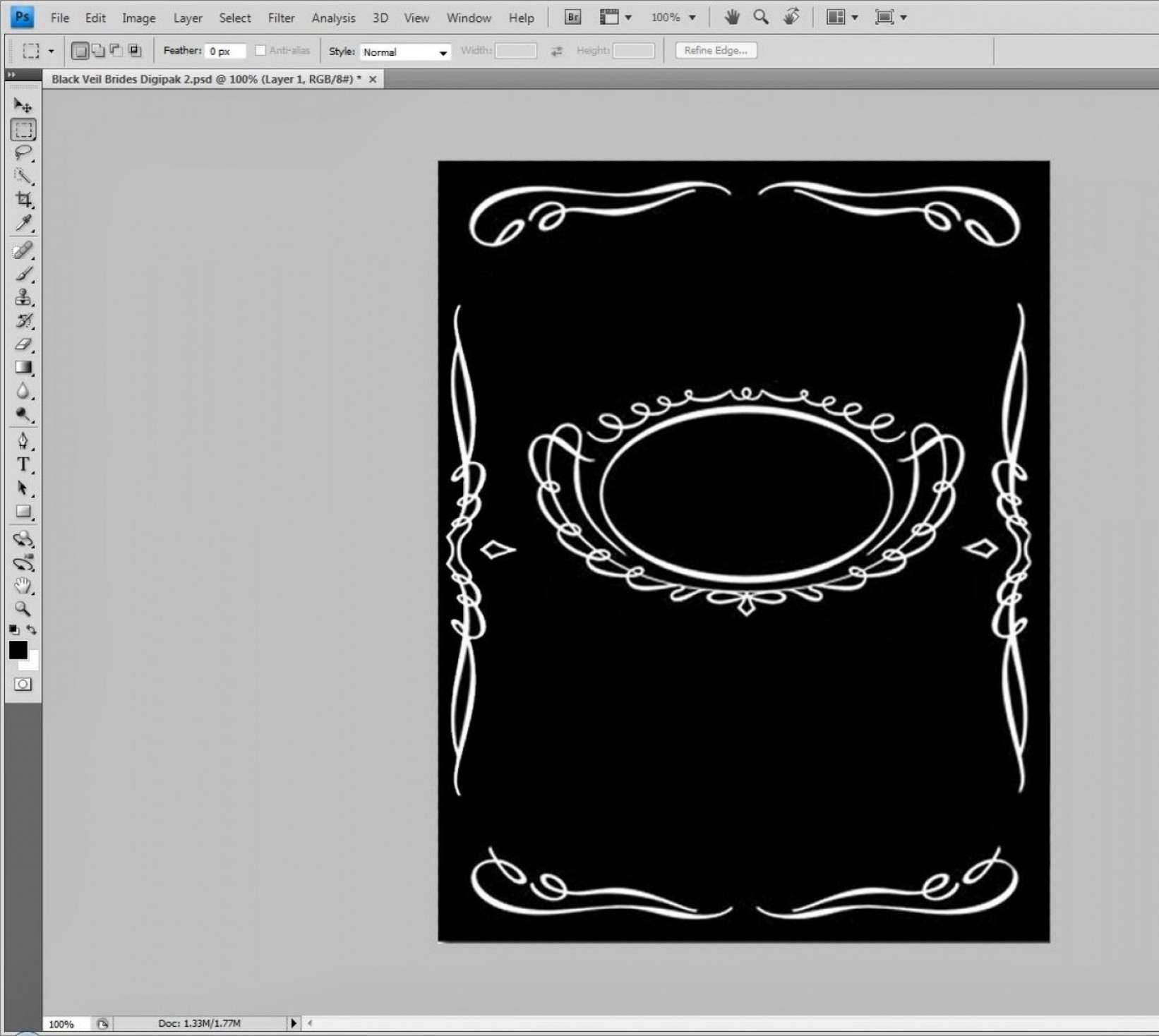The height and width of the screenshot is (1036, 1159).
Task: Click the Refine Edge button
Action: pos(716,51)
